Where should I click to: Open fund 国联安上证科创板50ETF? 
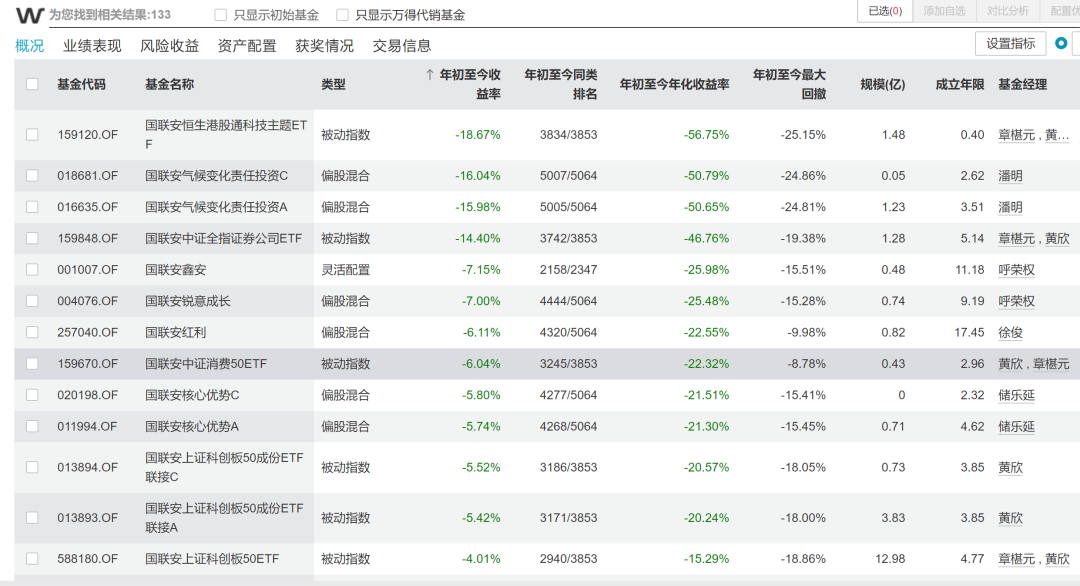click(x=211, y=558)
